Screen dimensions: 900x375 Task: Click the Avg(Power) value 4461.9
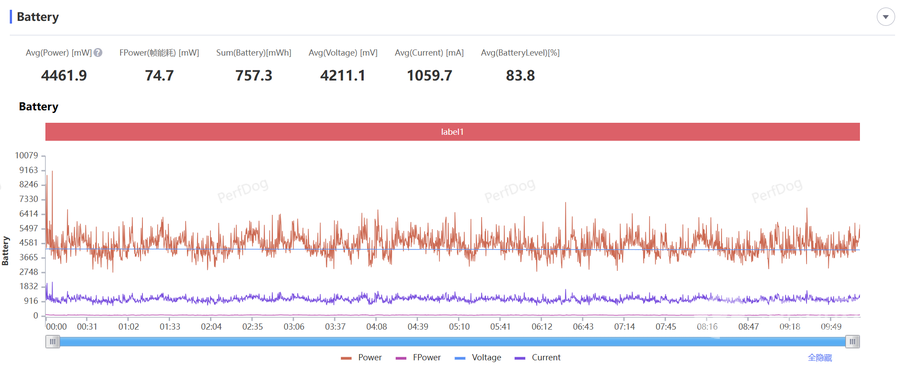pos(64,75)
